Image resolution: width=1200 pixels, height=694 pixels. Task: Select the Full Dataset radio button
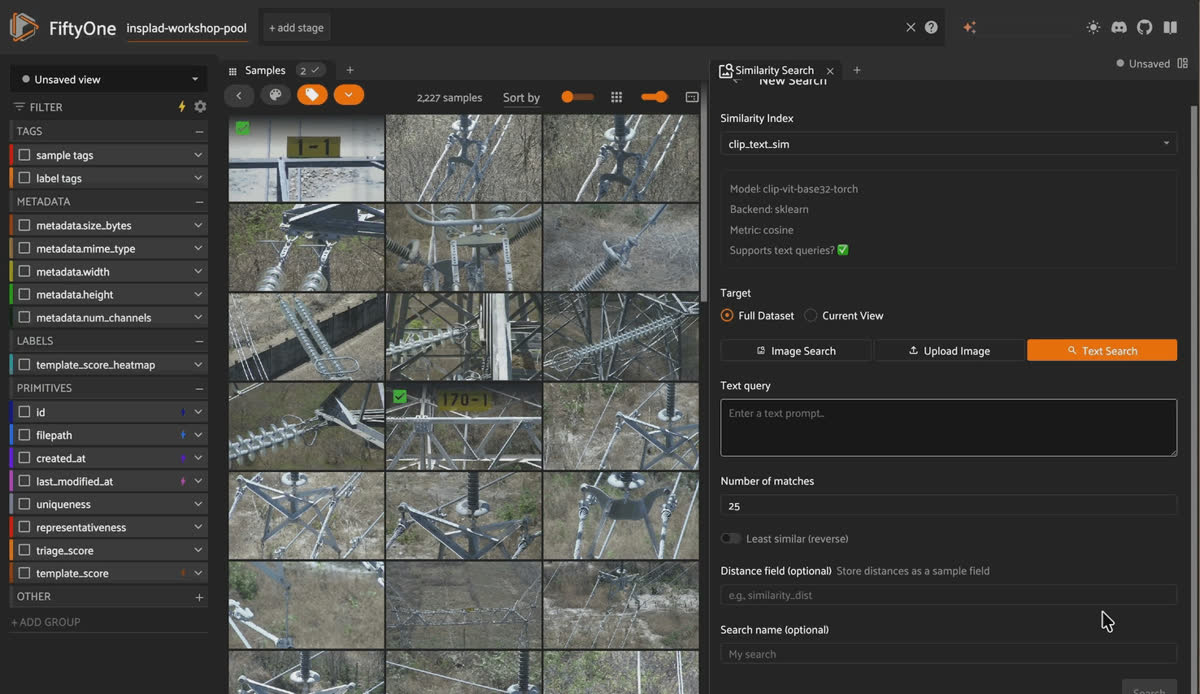pos(727,315)
